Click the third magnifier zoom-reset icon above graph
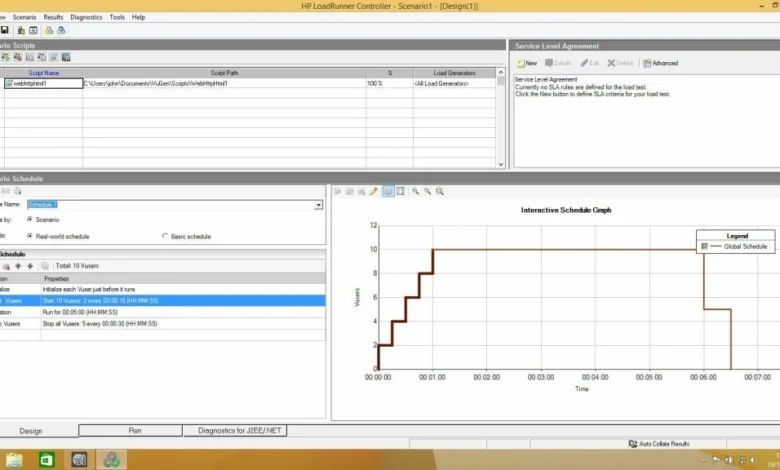This screenshot has width=780, height=470. pos(440,191)
